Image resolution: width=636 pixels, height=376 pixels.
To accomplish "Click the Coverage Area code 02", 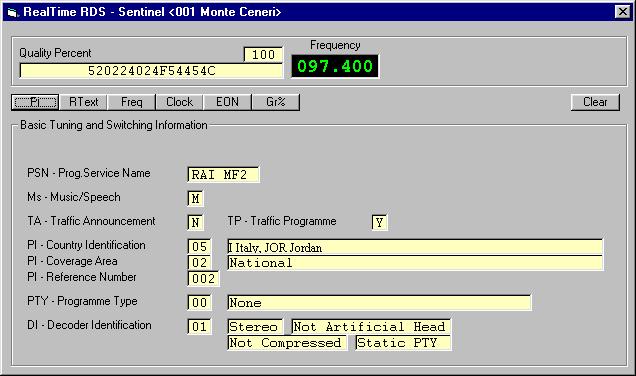I will pyautogui.click(x=199, y=262).
